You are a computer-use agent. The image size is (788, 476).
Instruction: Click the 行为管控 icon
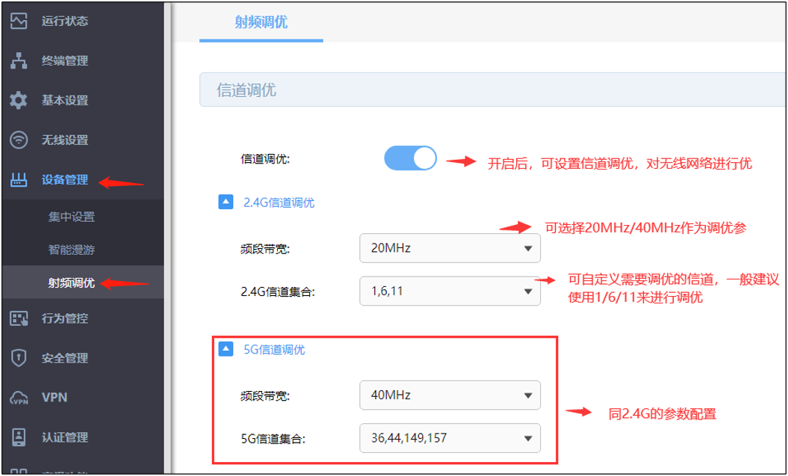19,318
